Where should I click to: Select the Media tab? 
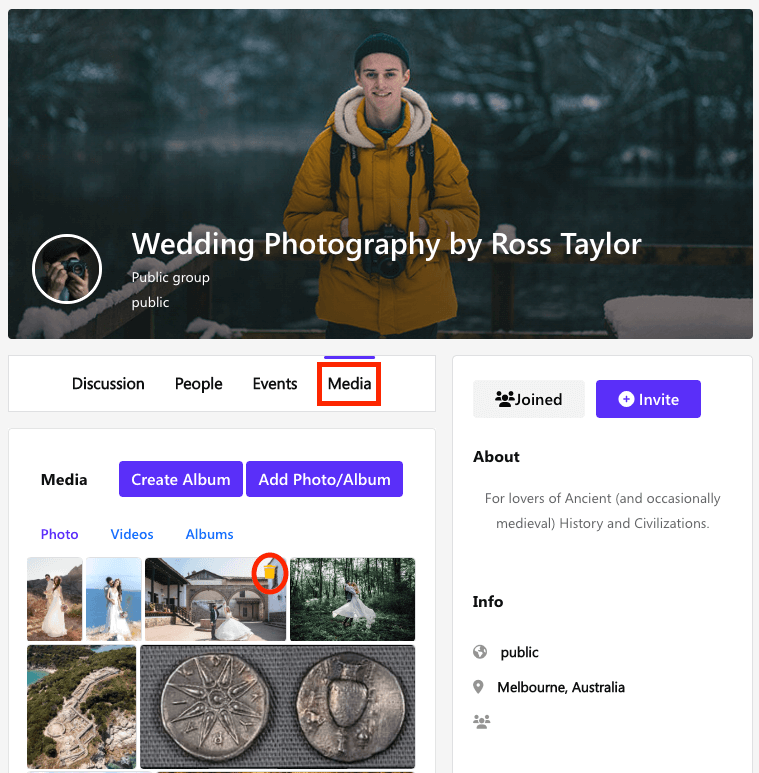[x=349, y=384]
